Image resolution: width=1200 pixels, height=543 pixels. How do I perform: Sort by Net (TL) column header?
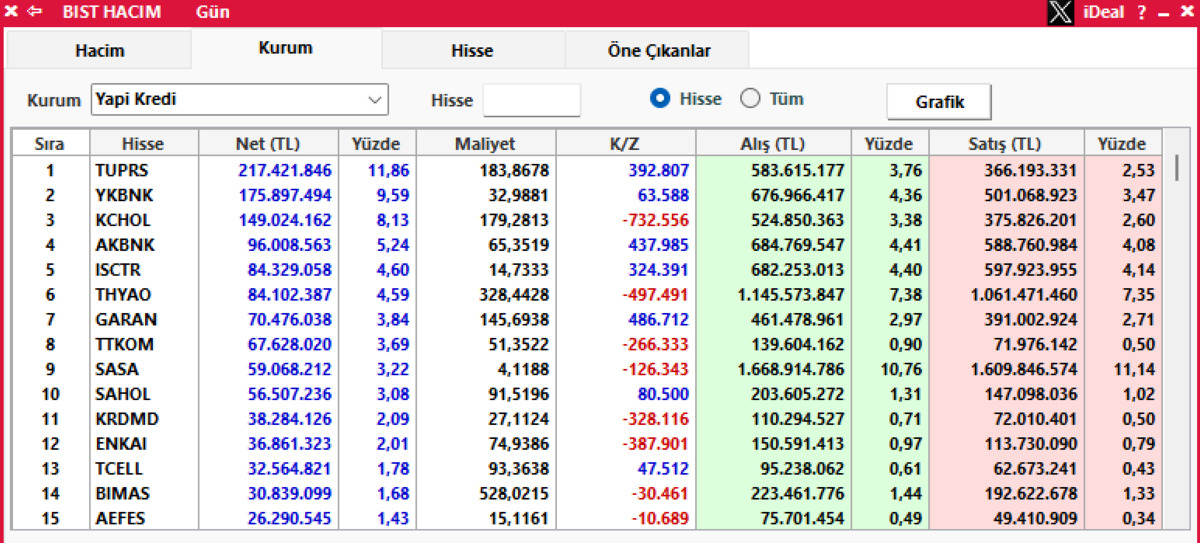(x=268, y=144)
